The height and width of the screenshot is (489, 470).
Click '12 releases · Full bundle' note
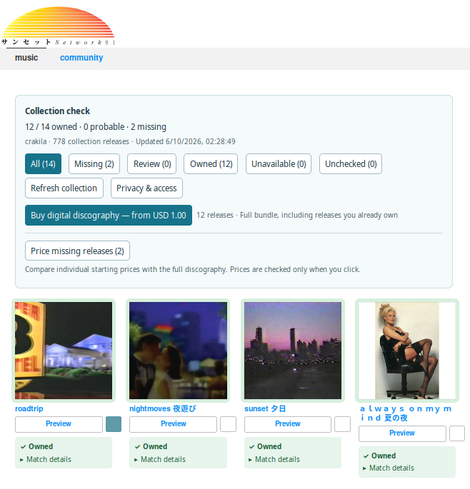click(297, 215)
